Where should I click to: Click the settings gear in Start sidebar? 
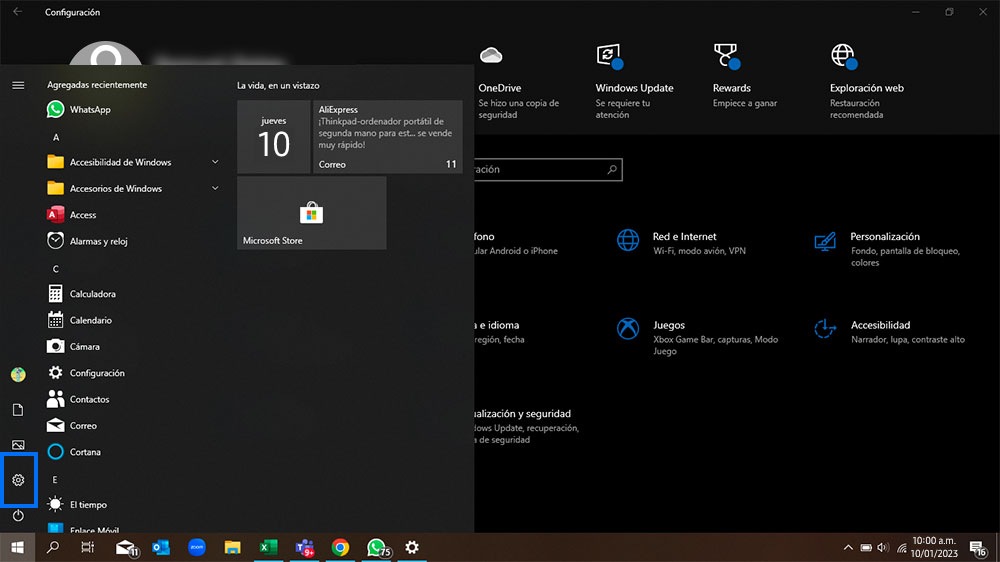click(18, 480)
